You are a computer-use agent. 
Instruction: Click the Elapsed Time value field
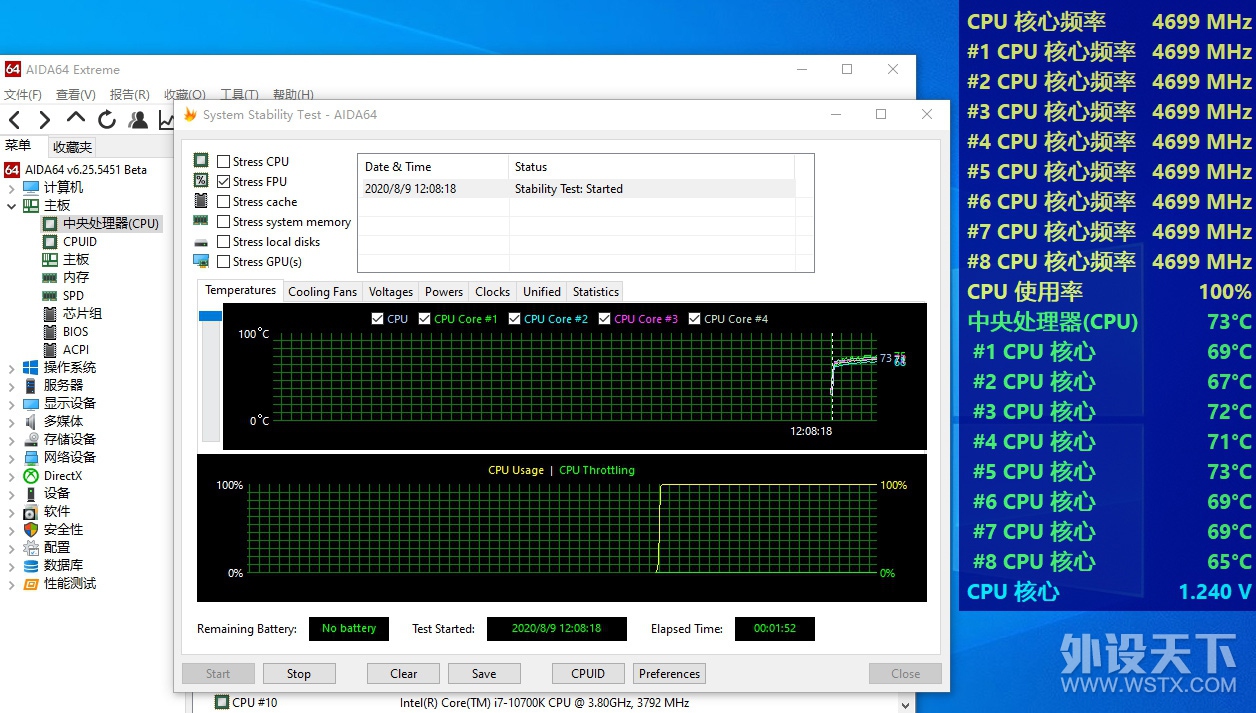pyautogui.click(x=774, y=629)
